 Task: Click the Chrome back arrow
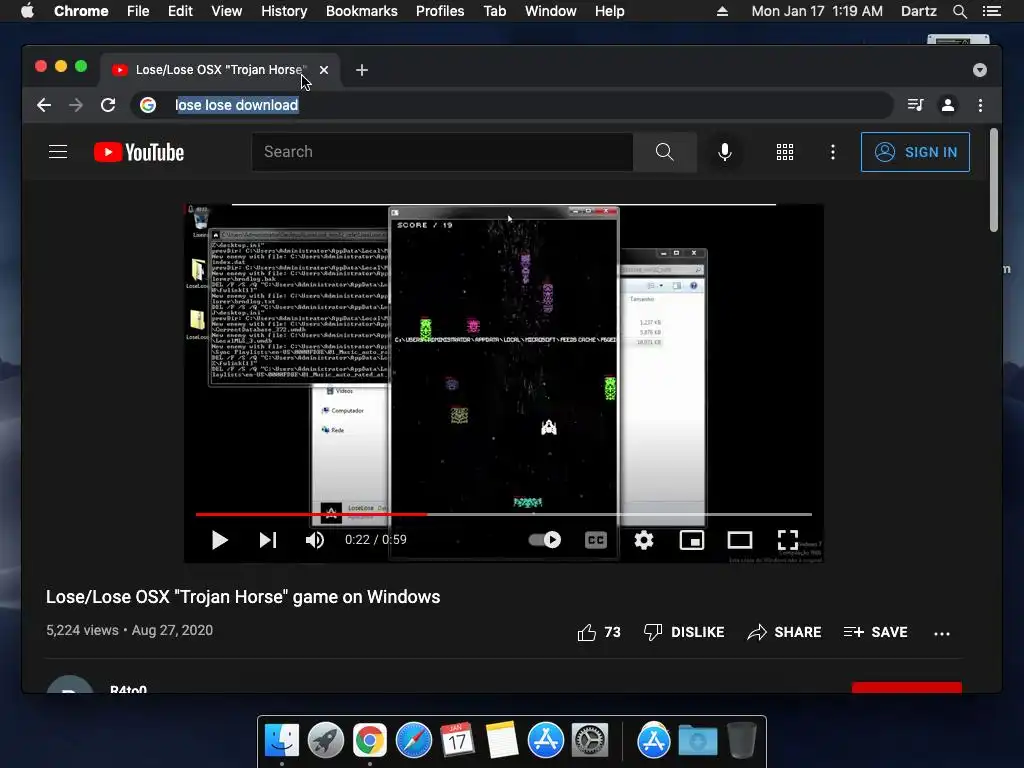(44, 105)
